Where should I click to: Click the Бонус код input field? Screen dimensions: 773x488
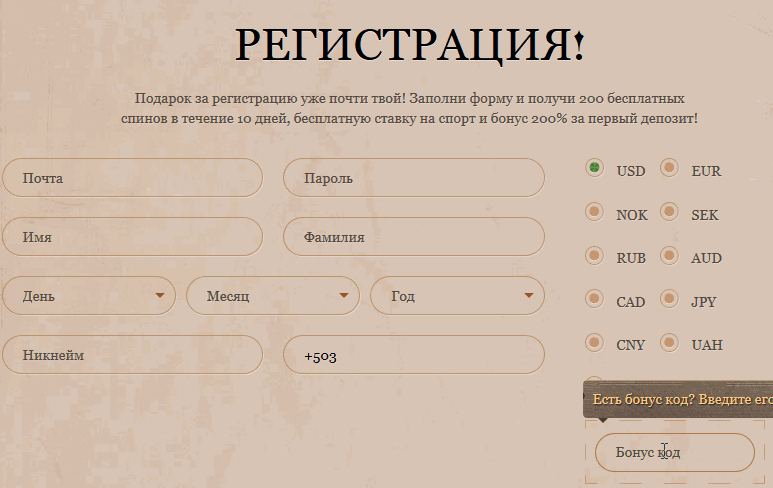coord(675,453)
